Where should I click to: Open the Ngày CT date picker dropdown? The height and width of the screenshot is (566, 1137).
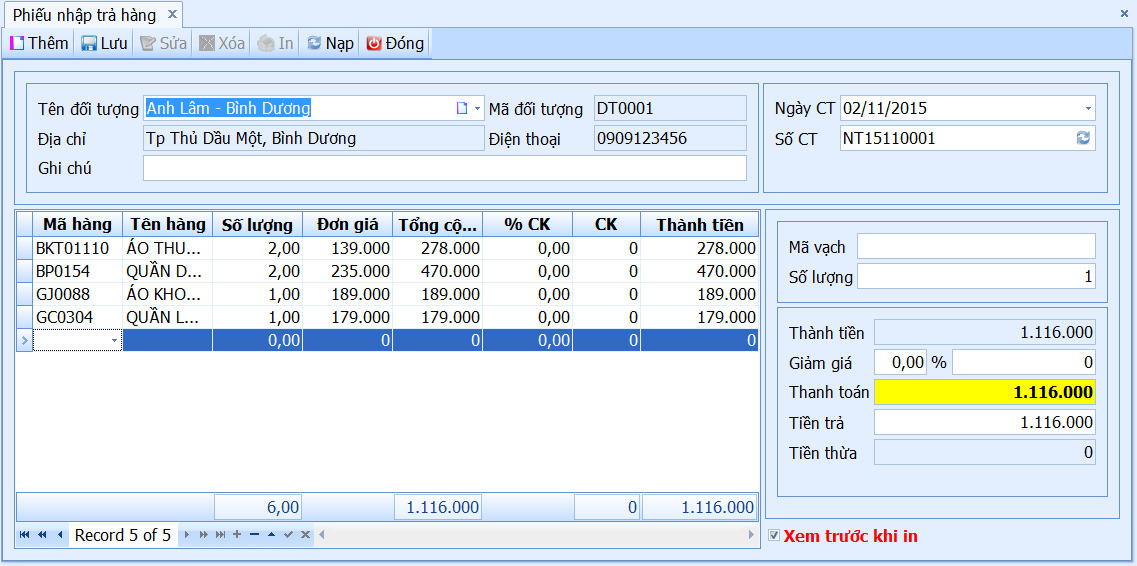point(1088,109)
